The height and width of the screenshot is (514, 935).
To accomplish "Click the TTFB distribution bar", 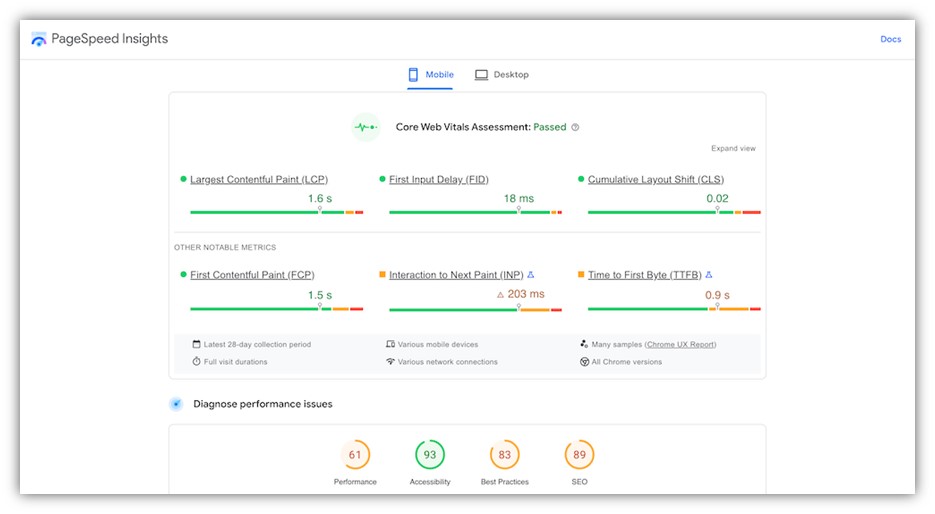I will pyautogui.click(x=674, y=309).
